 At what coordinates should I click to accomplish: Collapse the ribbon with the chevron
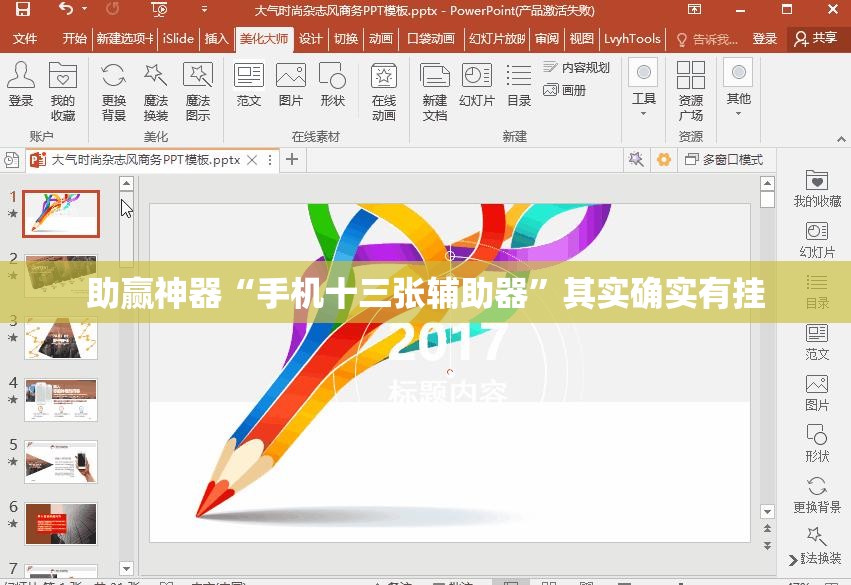point(841,139)
